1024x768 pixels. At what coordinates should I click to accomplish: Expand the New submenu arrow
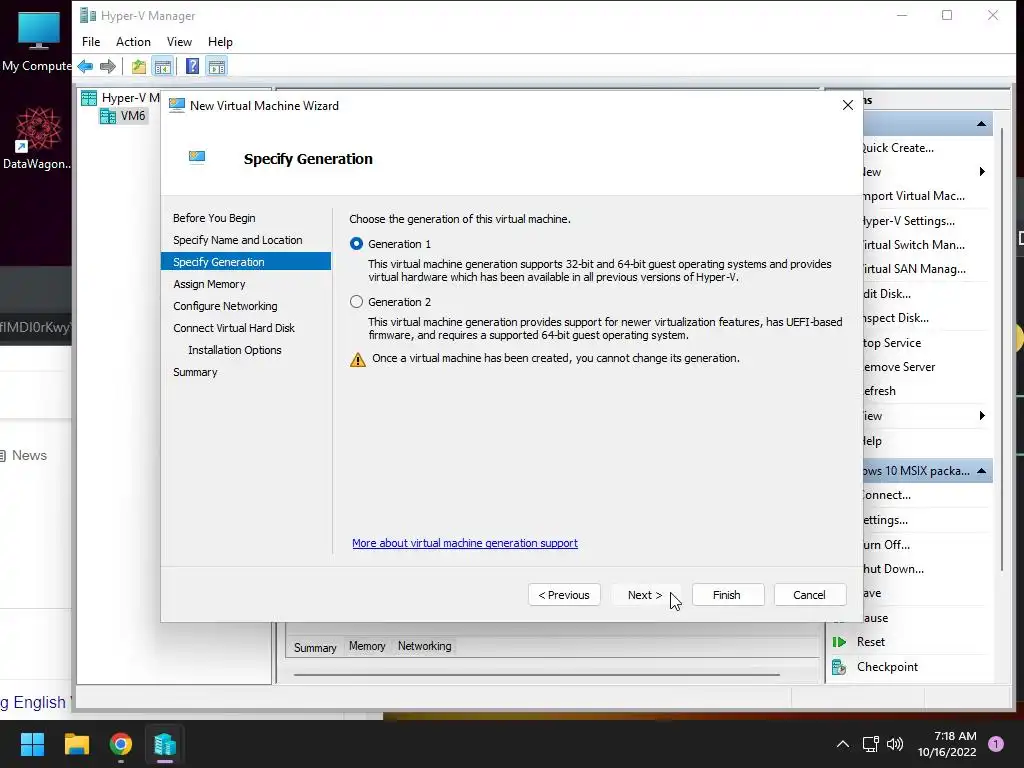[x=982, y=172]
